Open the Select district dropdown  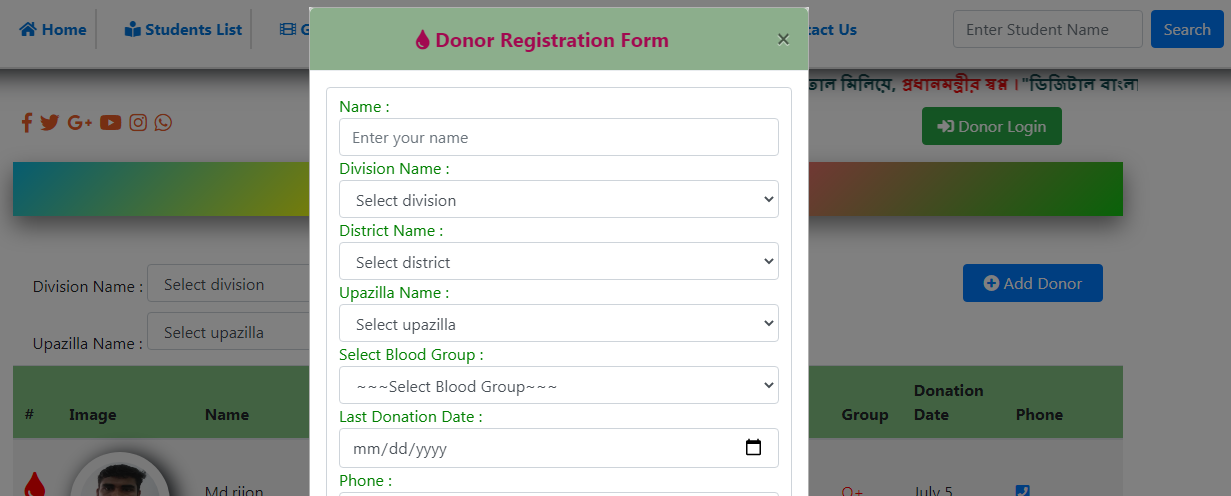pyautogui.click(x=558, y=262)
